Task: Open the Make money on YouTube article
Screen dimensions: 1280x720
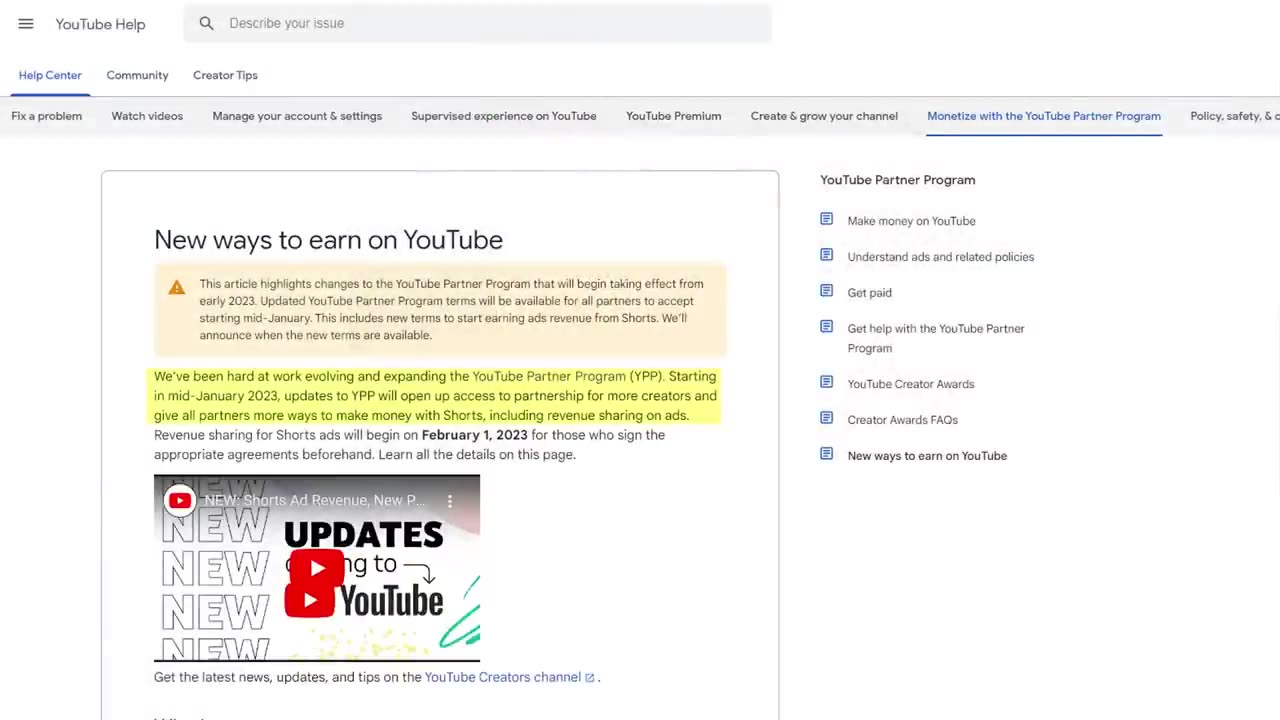Action: click(x=911, y=221)
